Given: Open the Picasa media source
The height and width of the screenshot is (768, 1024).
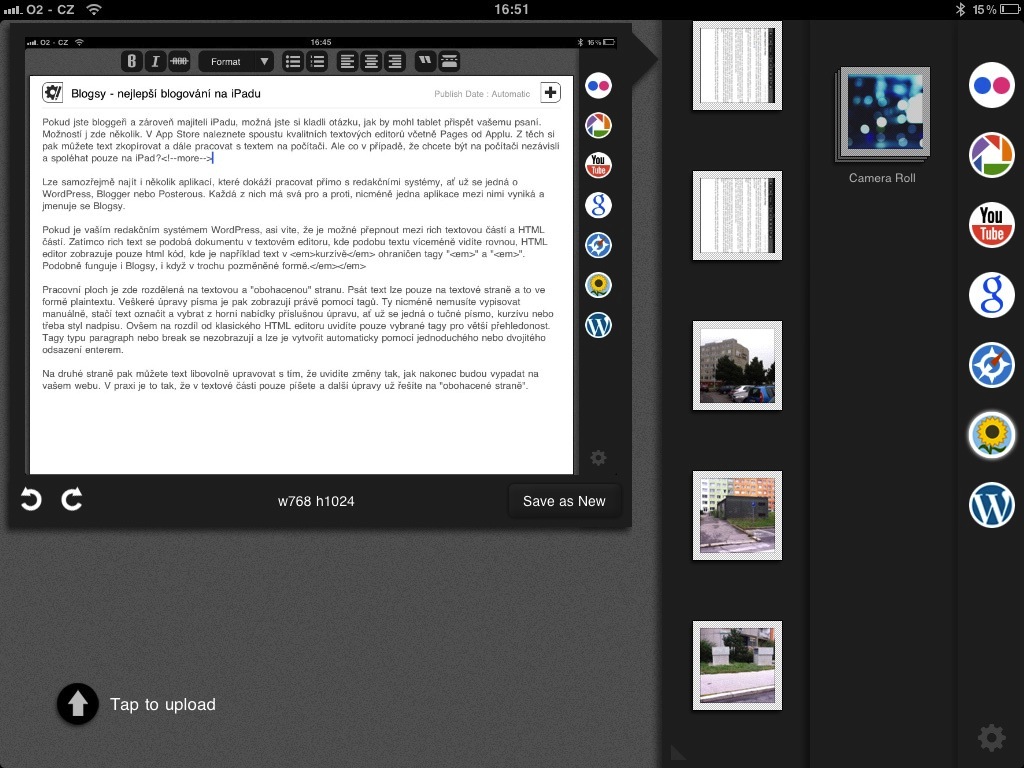Looking at the screenshot, I should [991, 155].
